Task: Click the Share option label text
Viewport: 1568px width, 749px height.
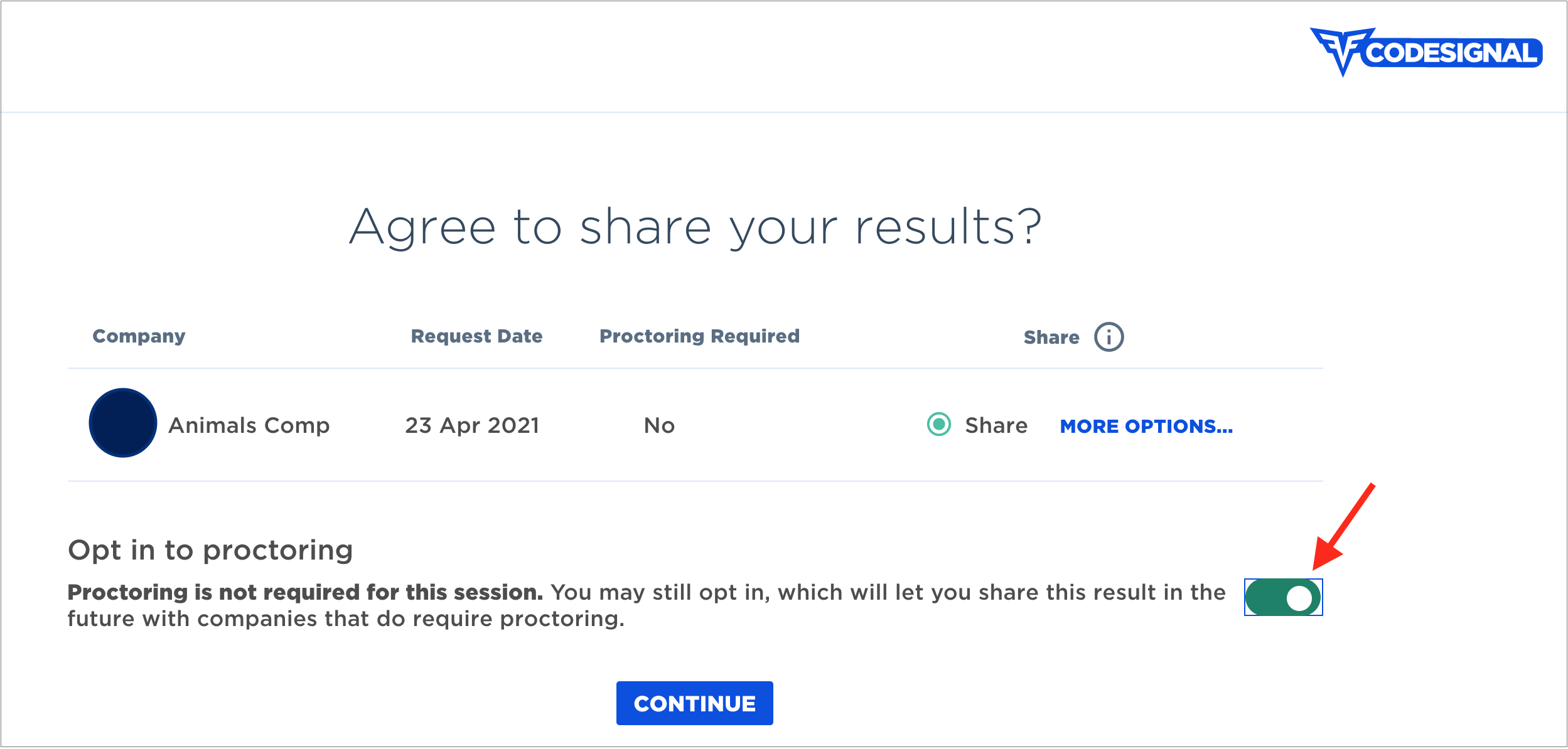Action: click(996, 425)
